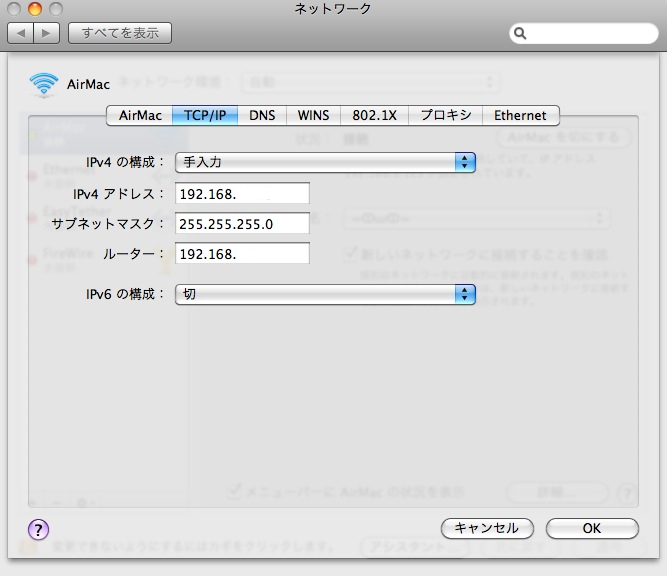Switch to the AirMac tab
The image size is (667, 576).
(x=140, y=115)
